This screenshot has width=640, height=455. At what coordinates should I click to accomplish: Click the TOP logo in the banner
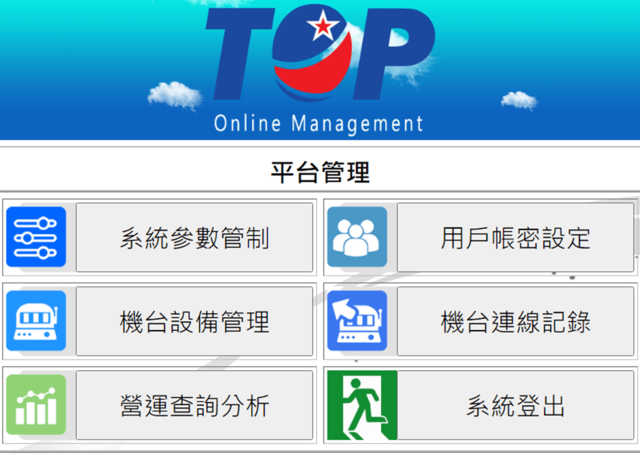pyautogui.click(x=320, y=53)
